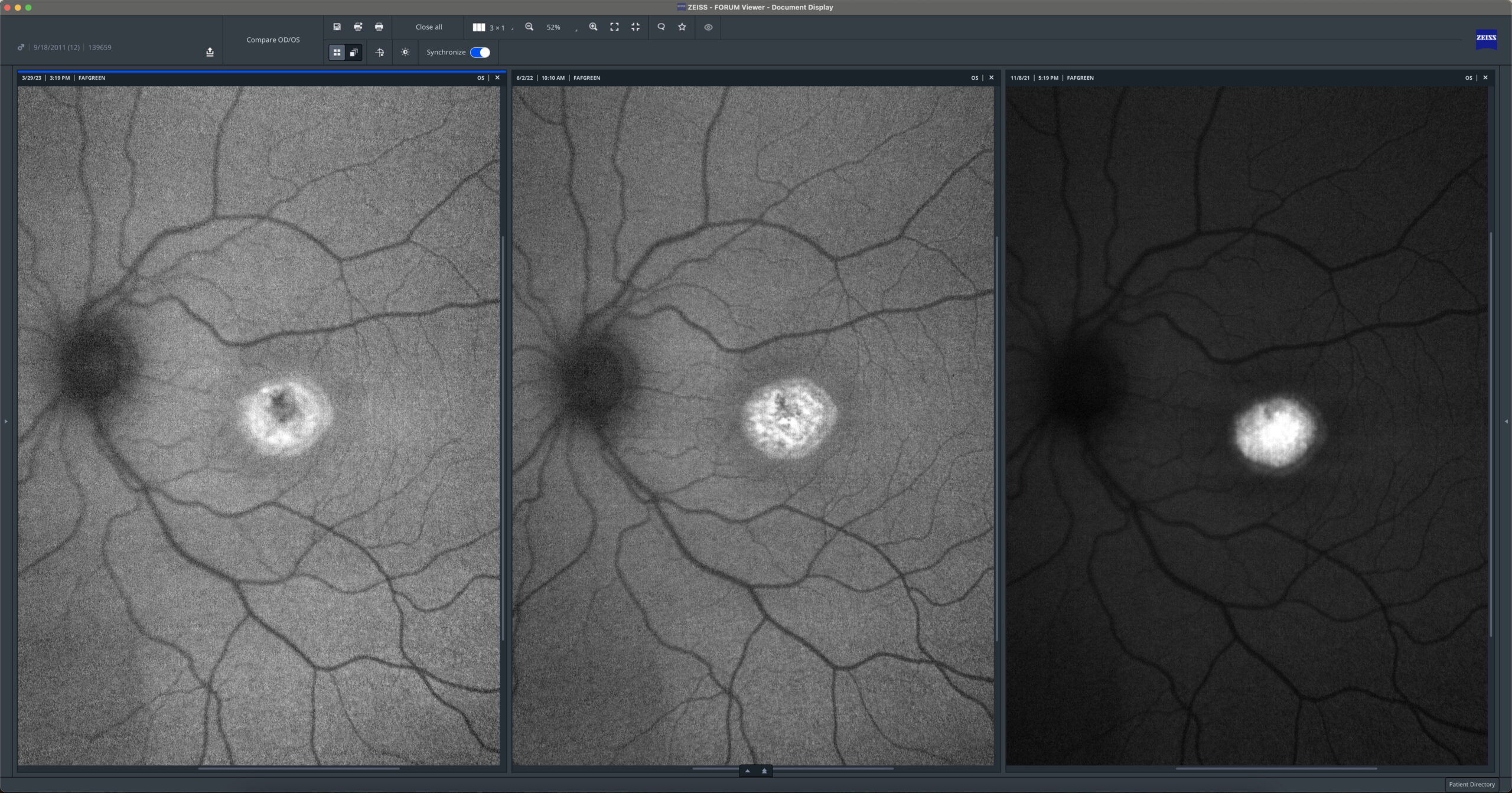The image size is (1512, 793).
Task: Click patient ID 139659
Action: point(100,47)
